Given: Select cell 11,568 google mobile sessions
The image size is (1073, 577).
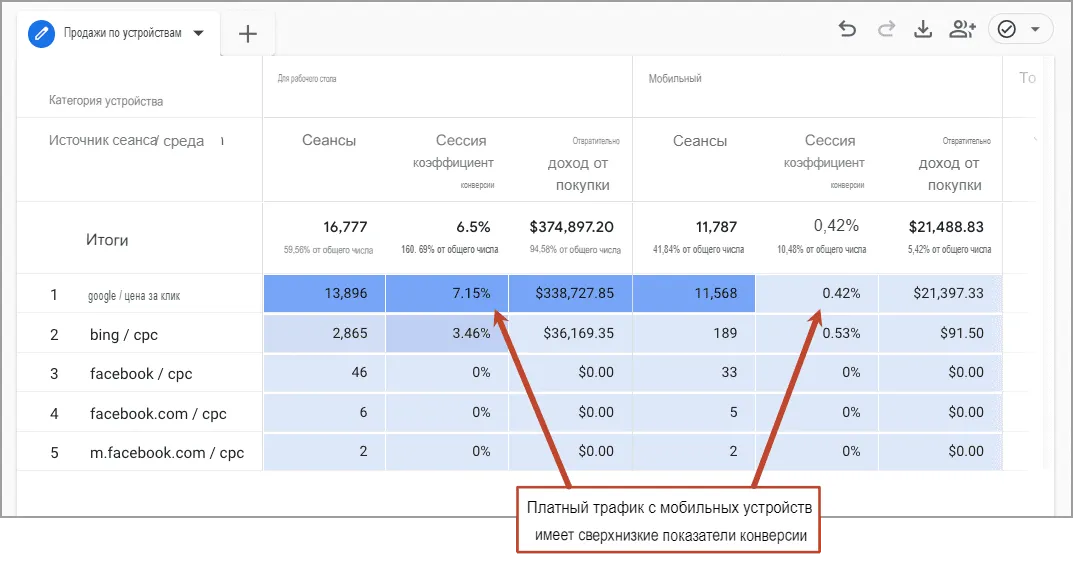Looking at the screenshot, I should click(x=694, y=294).
